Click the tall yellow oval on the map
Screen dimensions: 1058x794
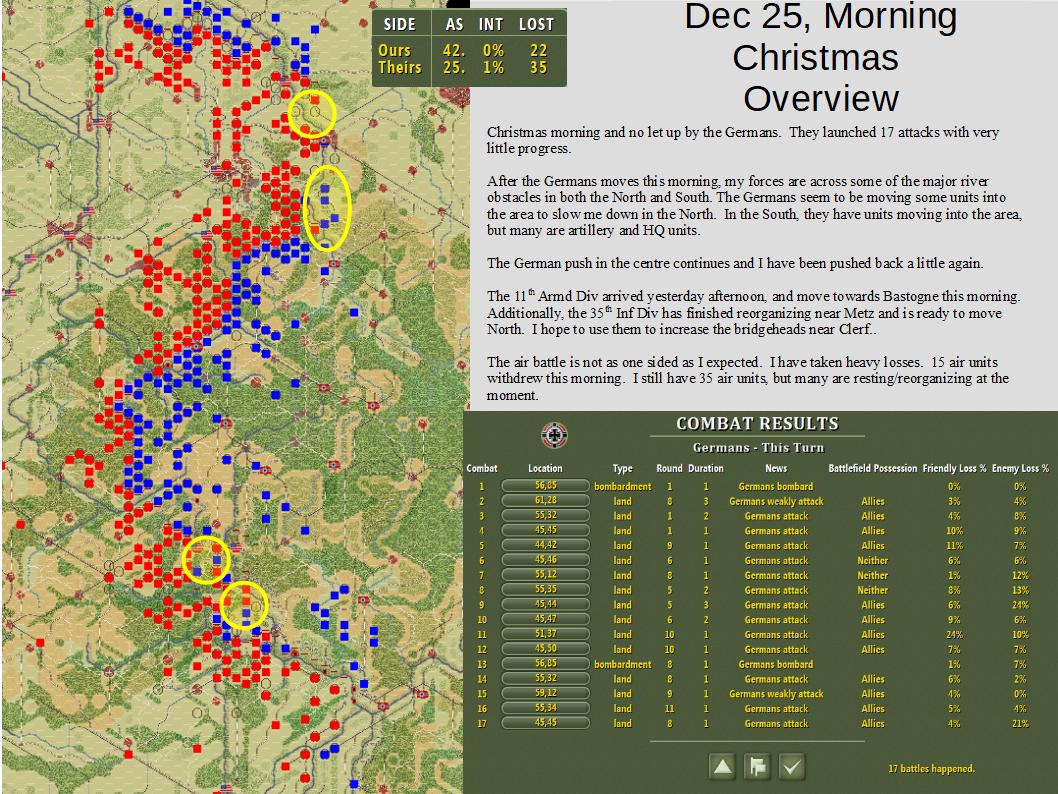[327, 208]
